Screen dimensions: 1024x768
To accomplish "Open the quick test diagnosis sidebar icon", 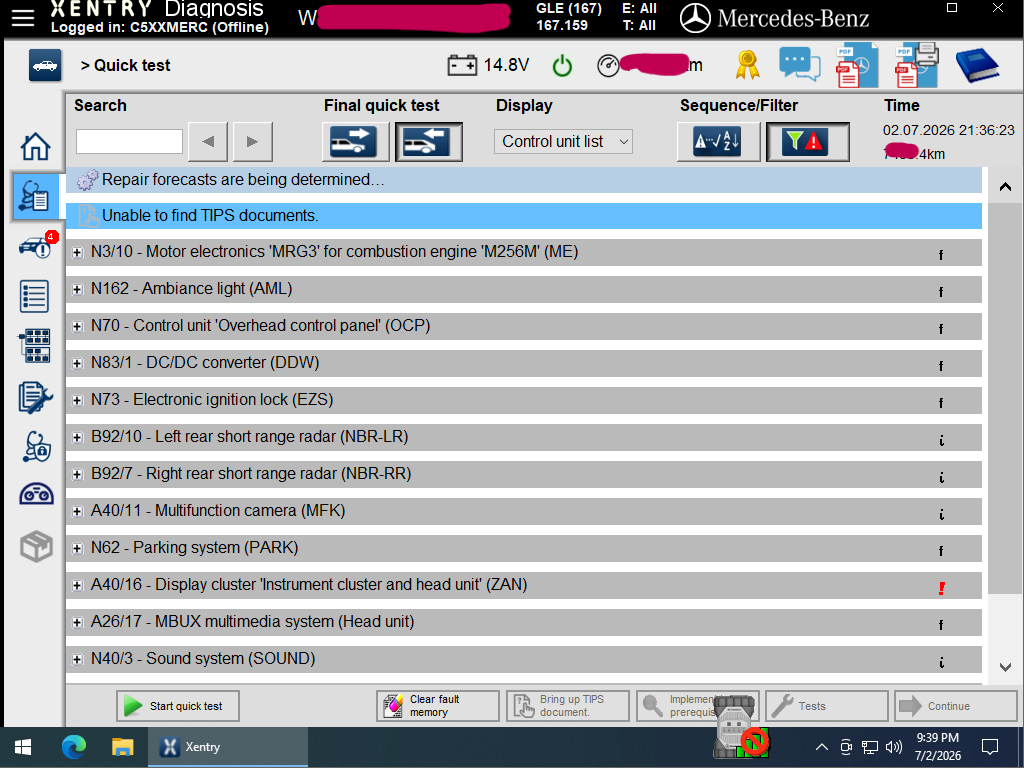I will click(36, 197).
